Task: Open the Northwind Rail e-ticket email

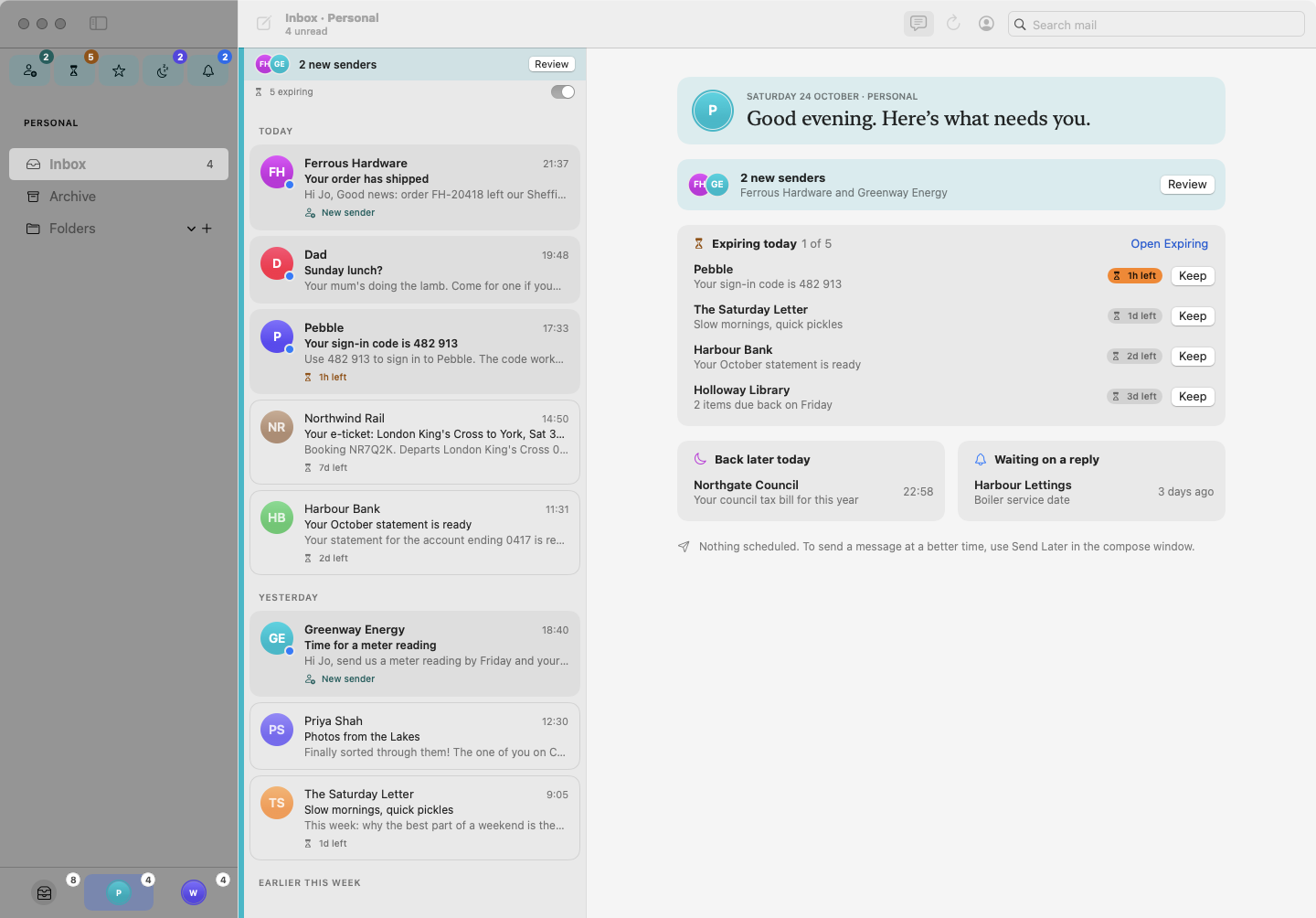Action: pos(415,443)
